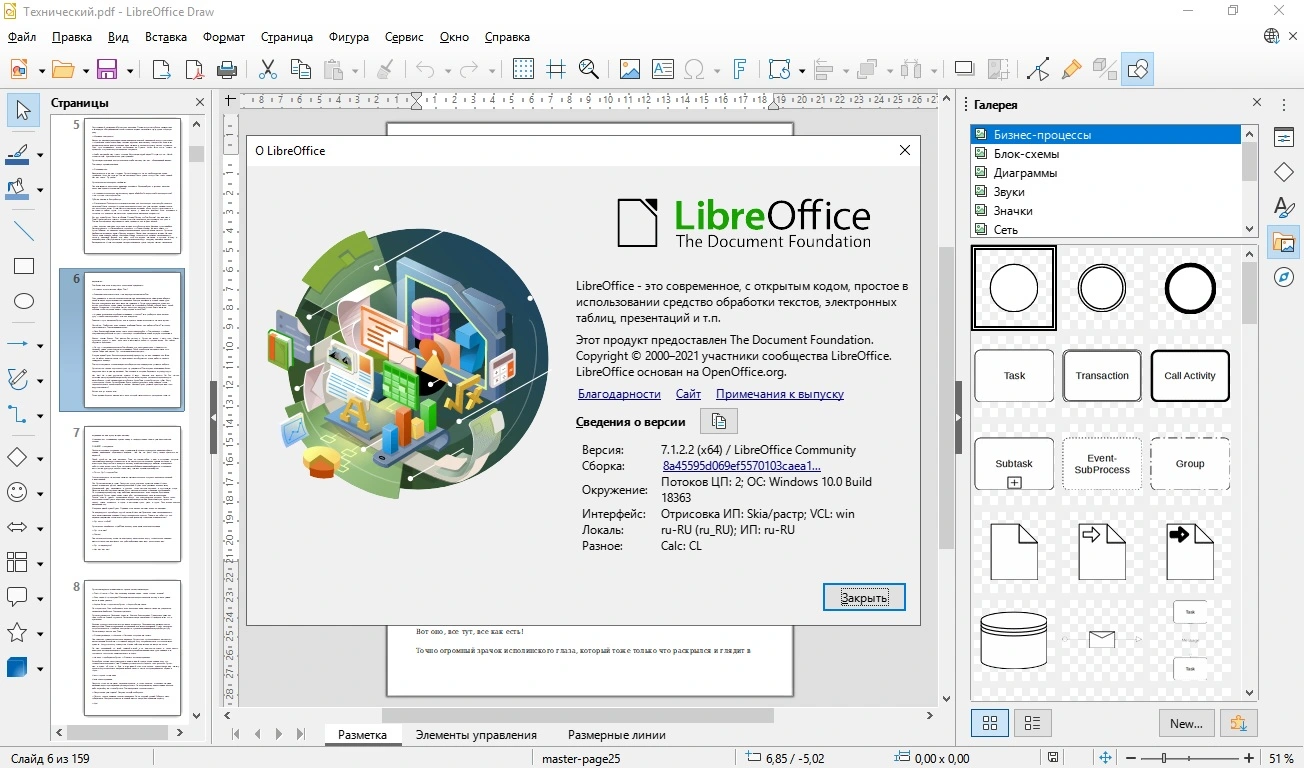
Task: Open the Вставка menu
Action: pos(166,37)
